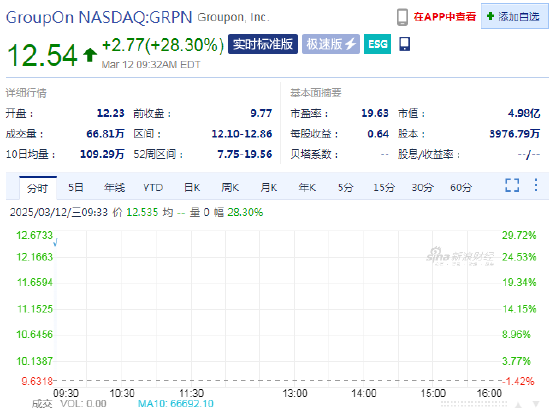
Task: Click the 基本面摘要 section heading
Action: [316, 93]
